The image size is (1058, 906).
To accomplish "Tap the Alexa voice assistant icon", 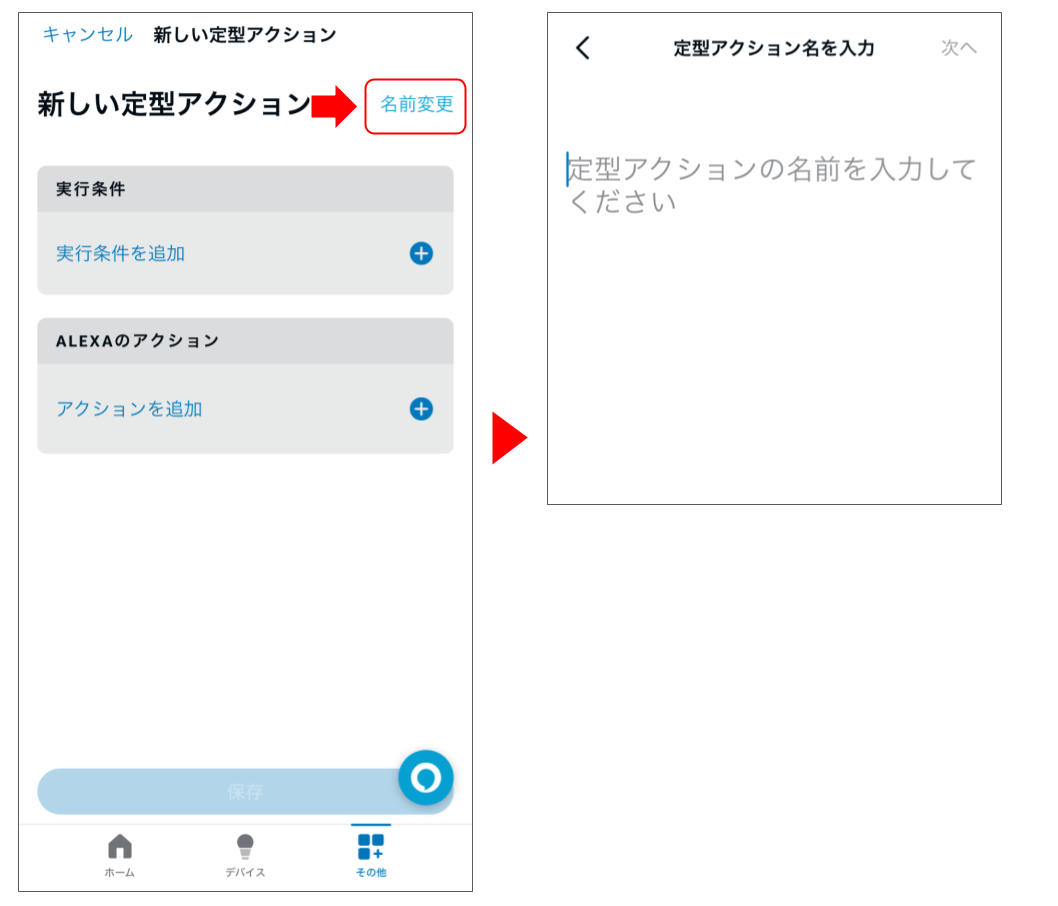I will (x=426, y=778).
